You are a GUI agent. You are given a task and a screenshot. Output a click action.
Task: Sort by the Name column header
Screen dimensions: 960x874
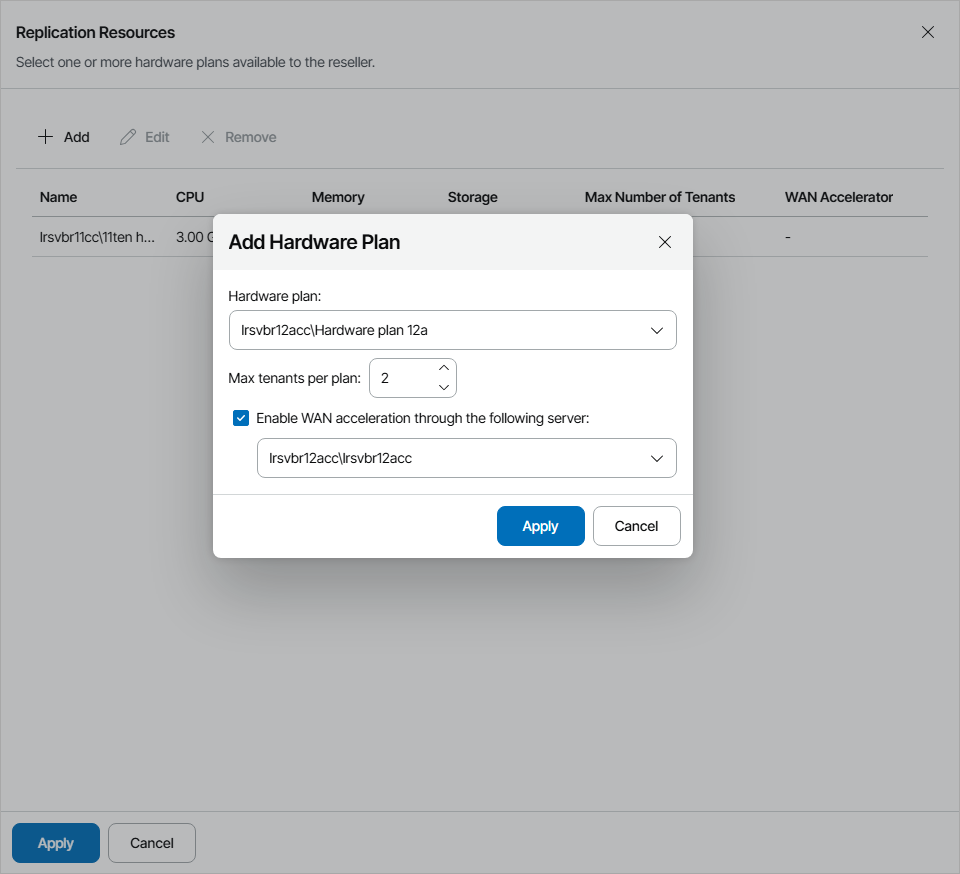coord(58,197)
